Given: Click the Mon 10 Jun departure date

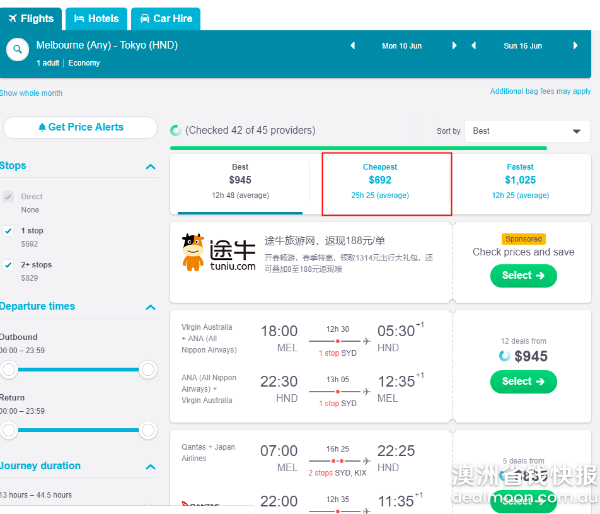Looking at the screenshot, I should tap(402, 46).
